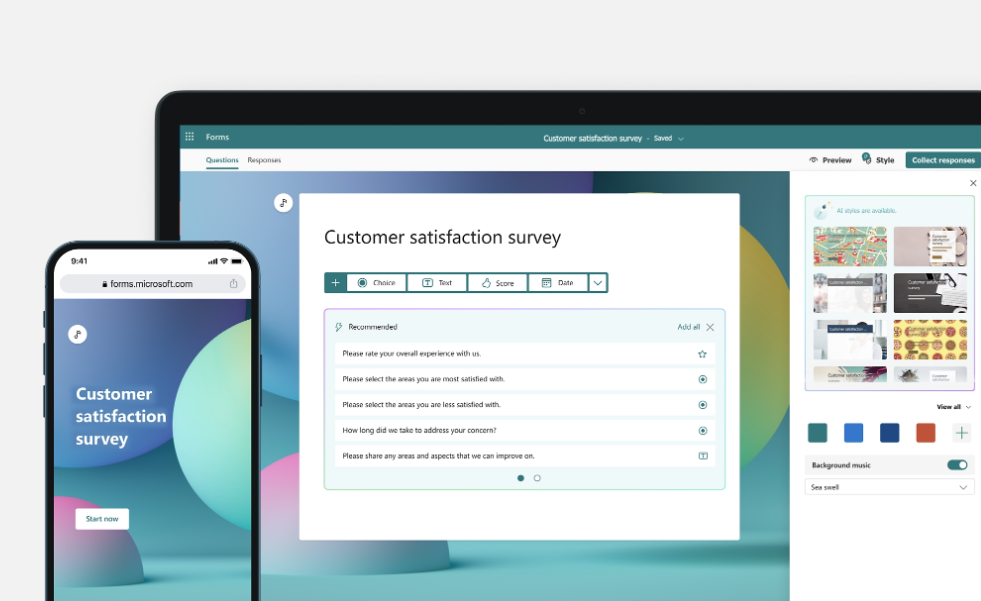Screen dimensions: 981x601
Task: Switch to the Responses tab
Action: click(264, 160)
